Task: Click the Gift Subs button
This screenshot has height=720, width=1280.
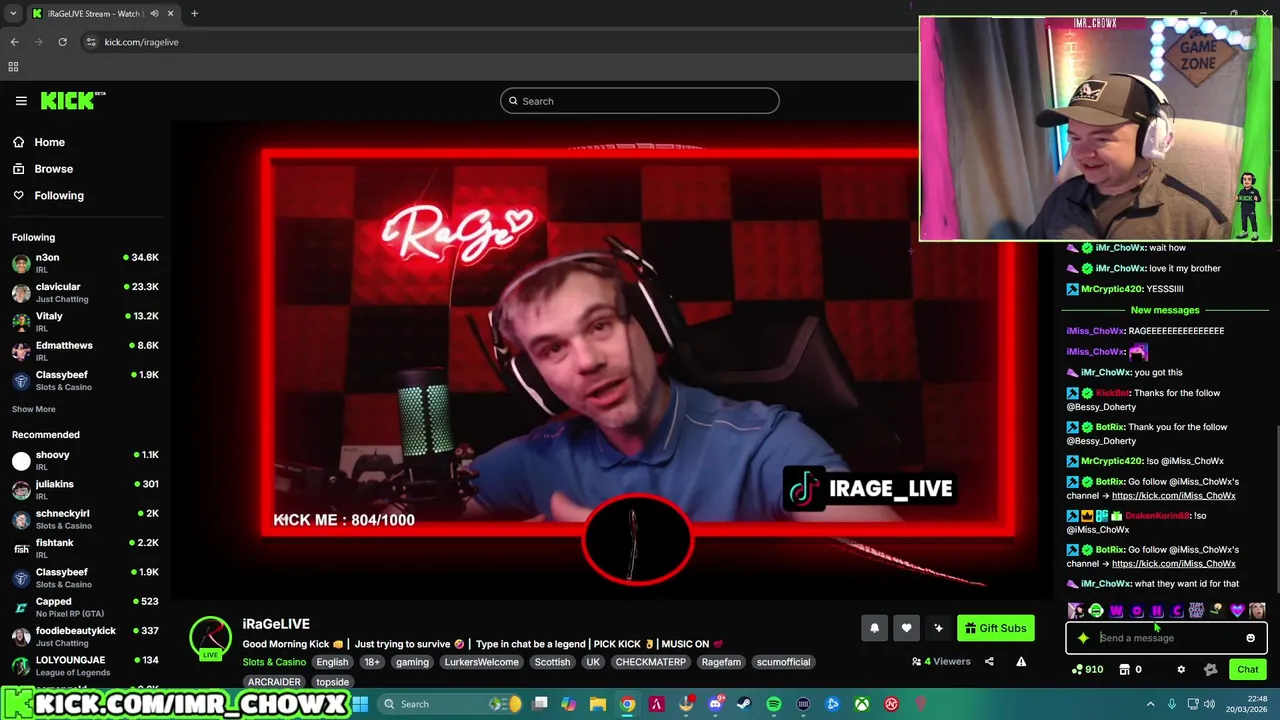Action: pos(995,628)
